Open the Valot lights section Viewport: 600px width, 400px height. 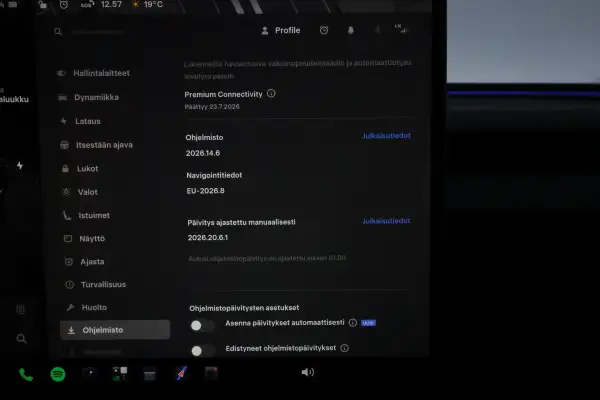point(80,192)
